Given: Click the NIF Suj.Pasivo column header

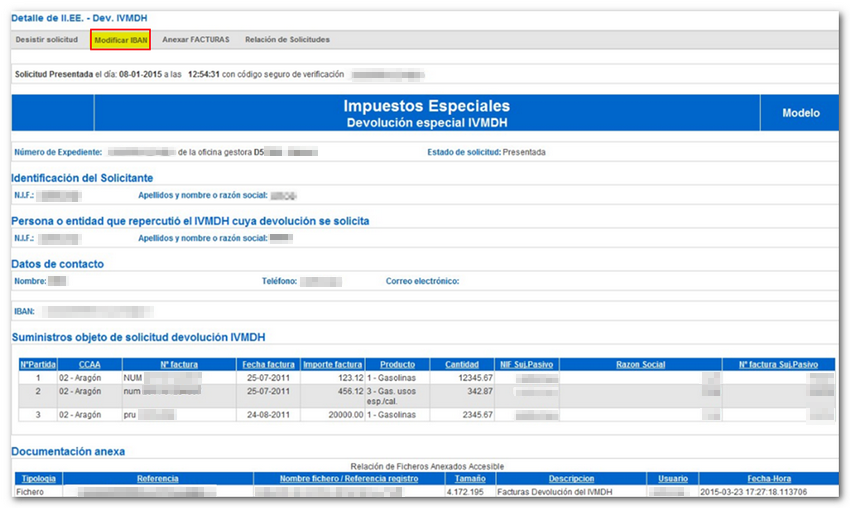Looking at the screenshot, I should tap(526, 365).
